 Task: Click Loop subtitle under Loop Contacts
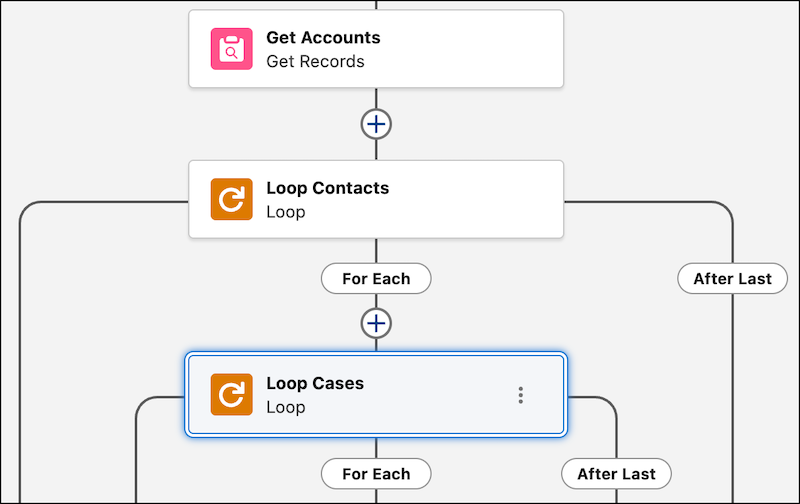[285, 212]
